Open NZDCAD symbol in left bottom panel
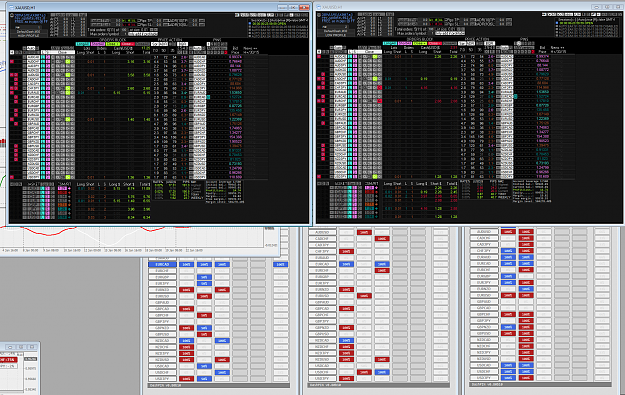The width and height of the screenshot is (625, 395). pos(162,340)
